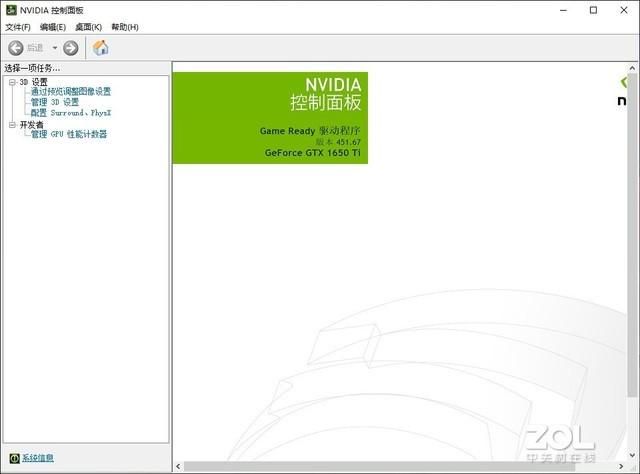
Task: Open the 桌面(K) menu
Action: [x=89, y=27]
